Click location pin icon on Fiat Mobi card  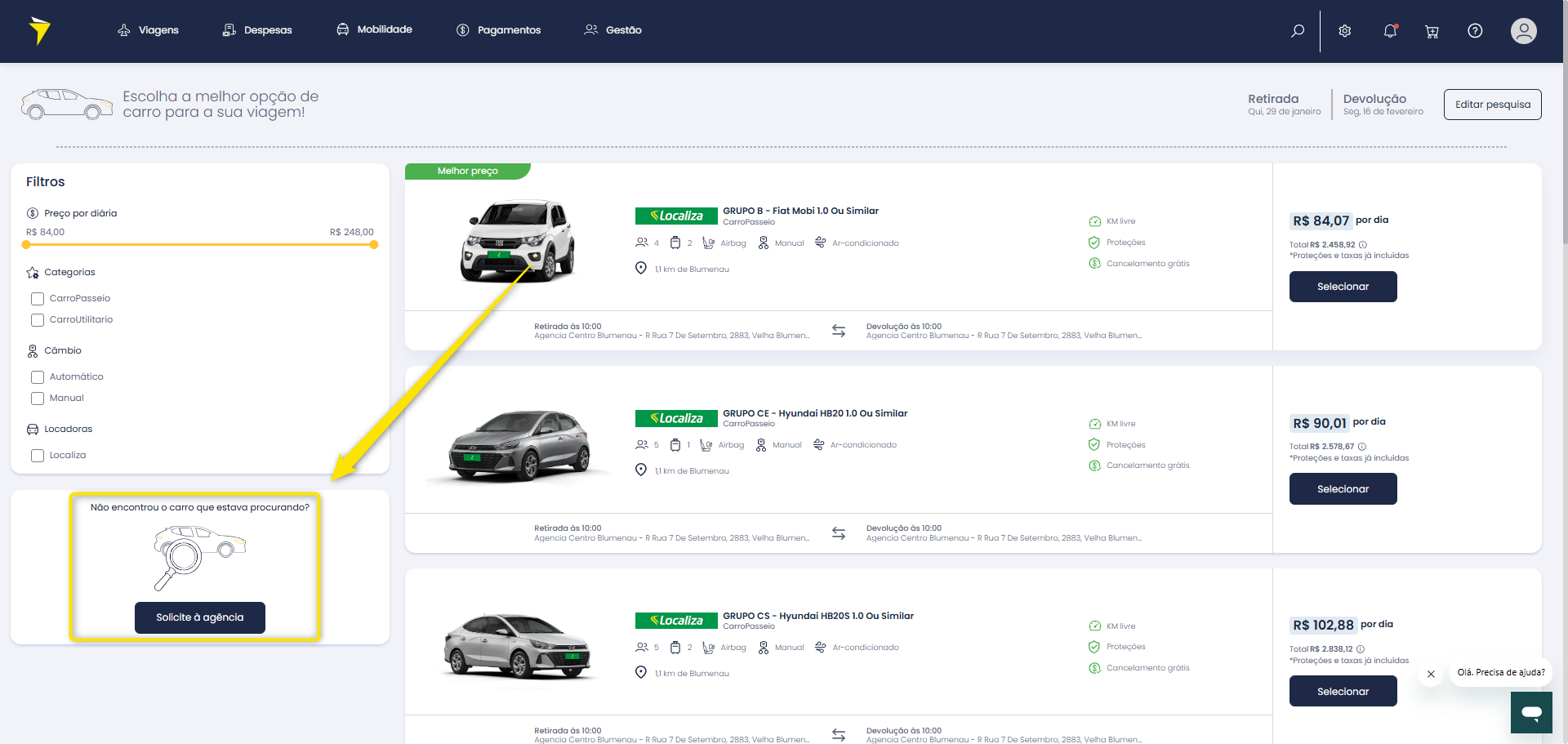click(x=641, y=269)
